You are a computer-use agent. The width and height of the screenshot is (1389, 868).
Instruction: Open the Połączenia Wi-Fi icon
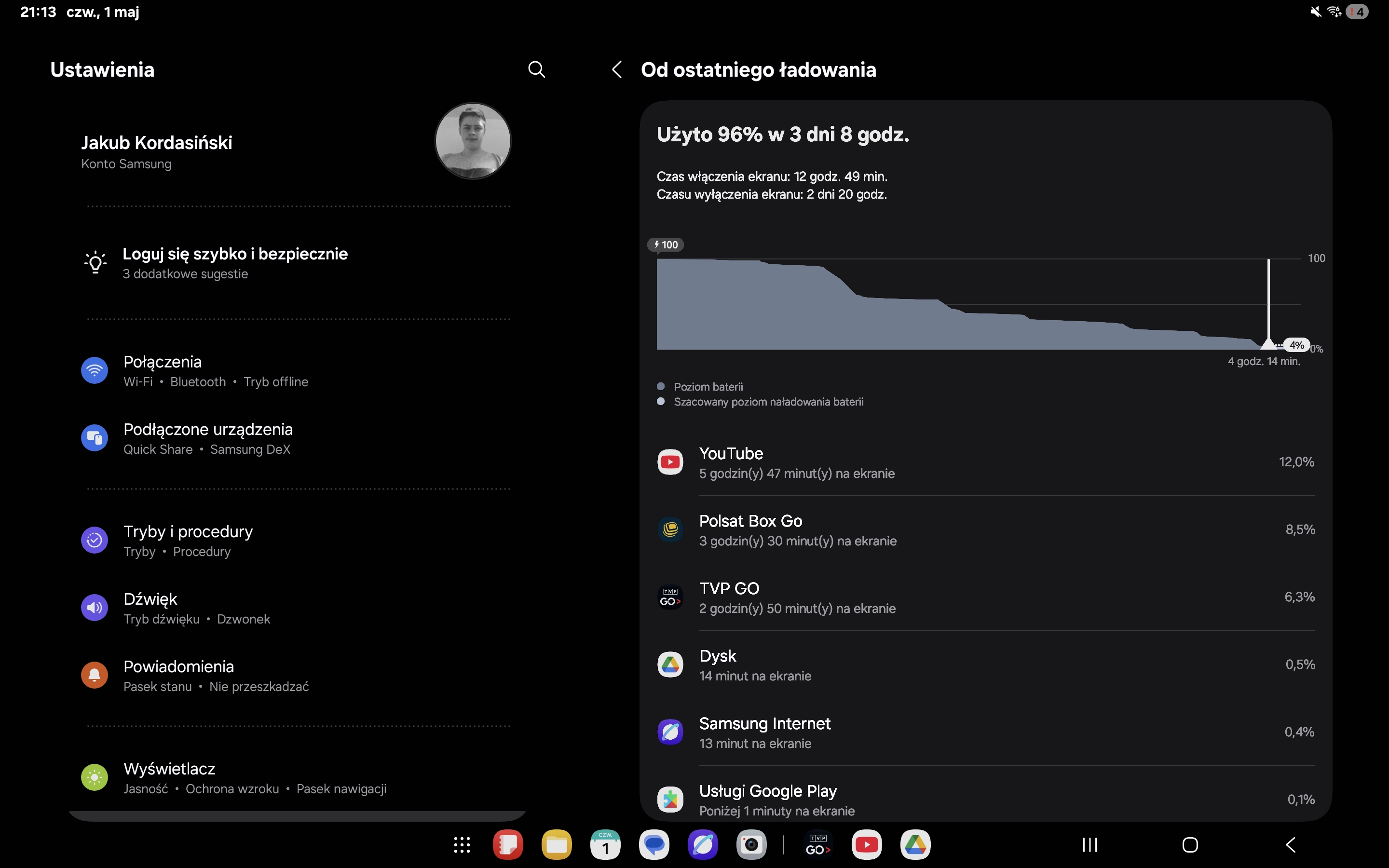point(95,371)
